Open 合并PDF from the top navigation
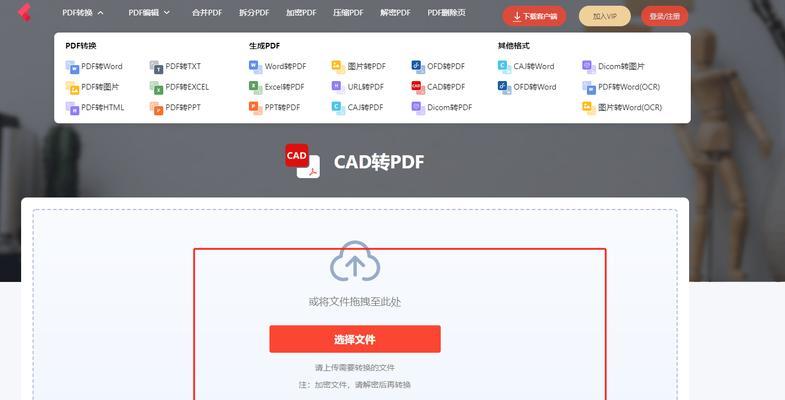This screenshot has height=400, width=785. pos(207,13)
